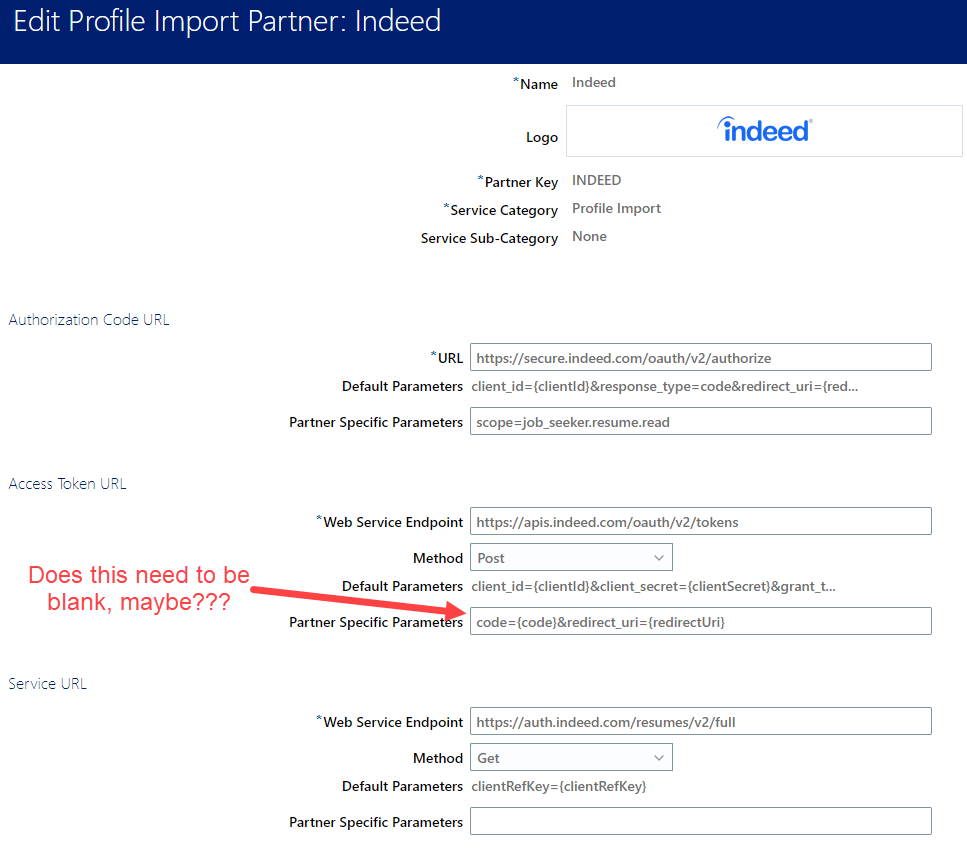Edit Authorization Partner Specific Parameters scope field
967x851 pixels.
[x=701, y=422]
